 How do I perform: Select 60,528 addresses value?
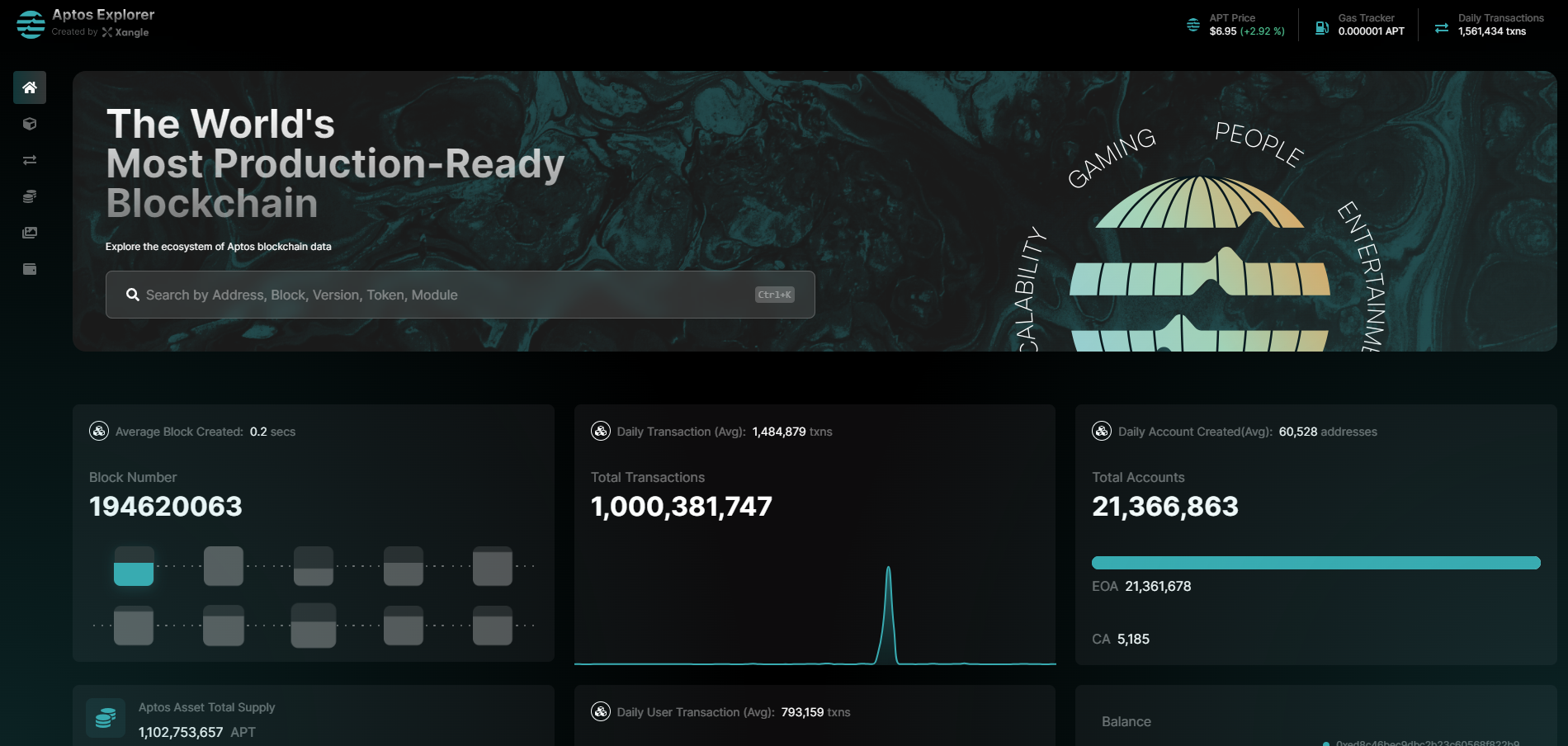1328,432
